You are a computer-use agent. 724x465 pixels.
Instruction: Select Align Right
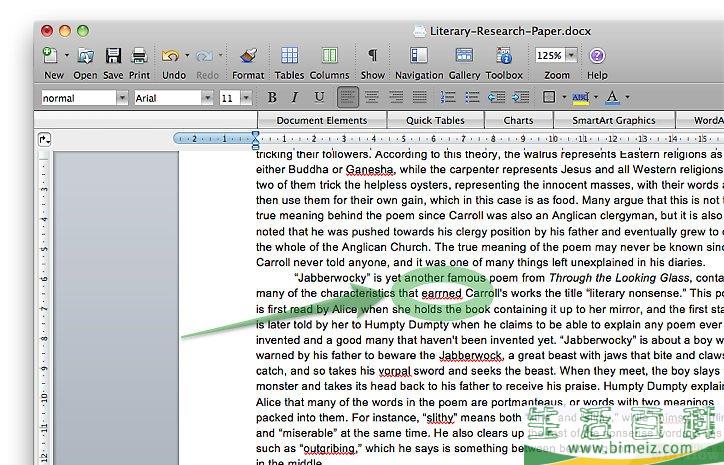pyautogui.click(x=396, y=97)
